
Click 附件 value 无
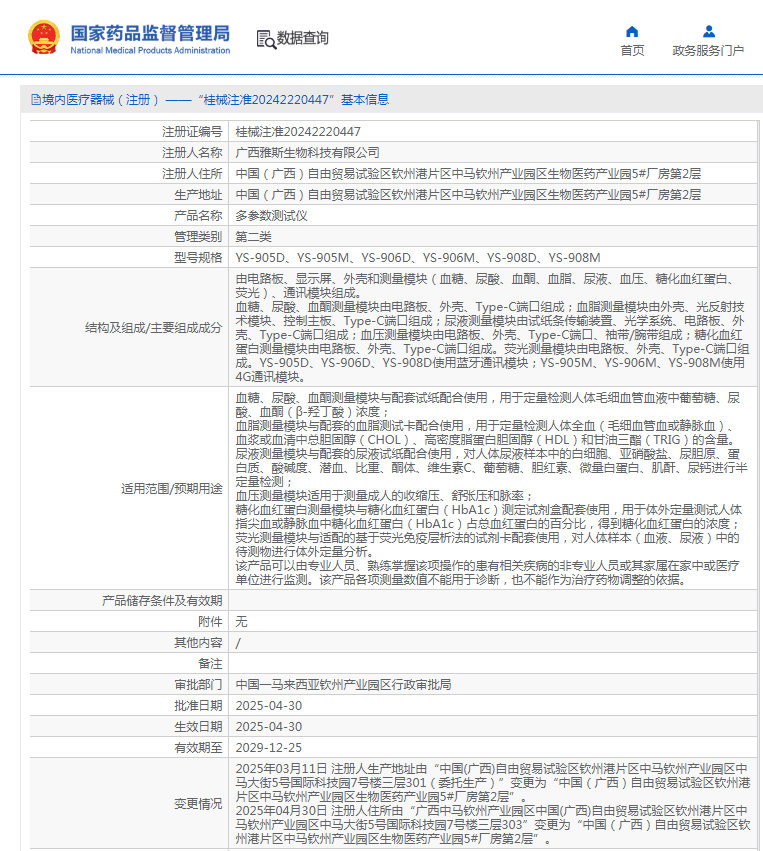point(241,622)
